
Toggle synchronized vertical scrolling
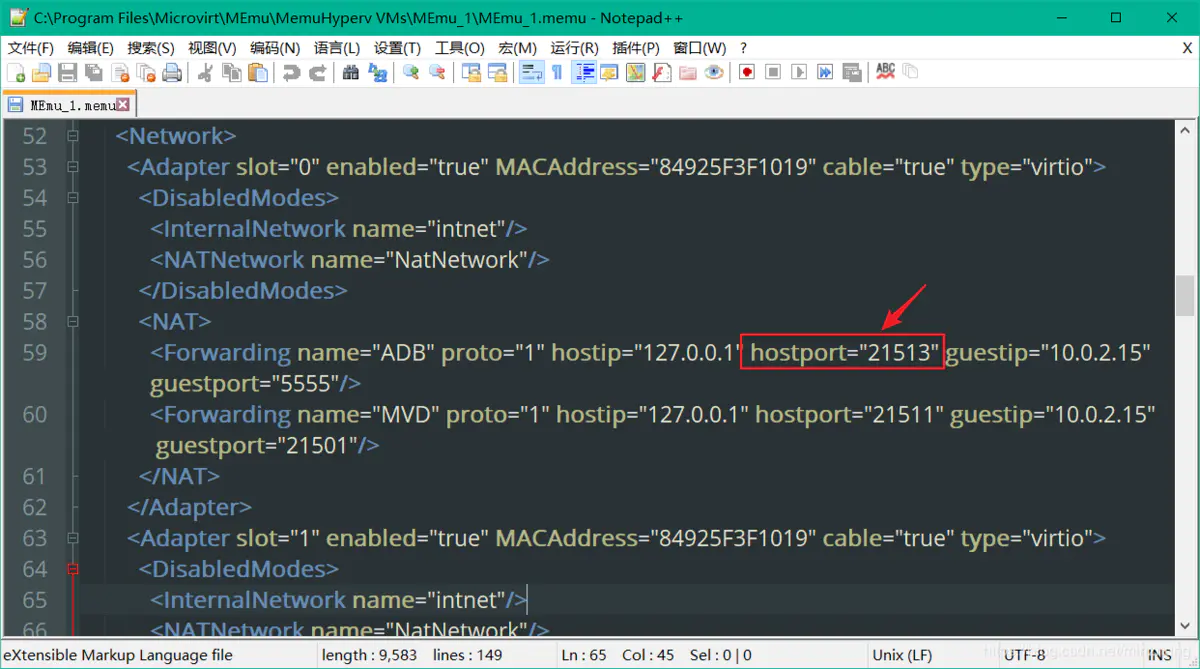[470, 72]
